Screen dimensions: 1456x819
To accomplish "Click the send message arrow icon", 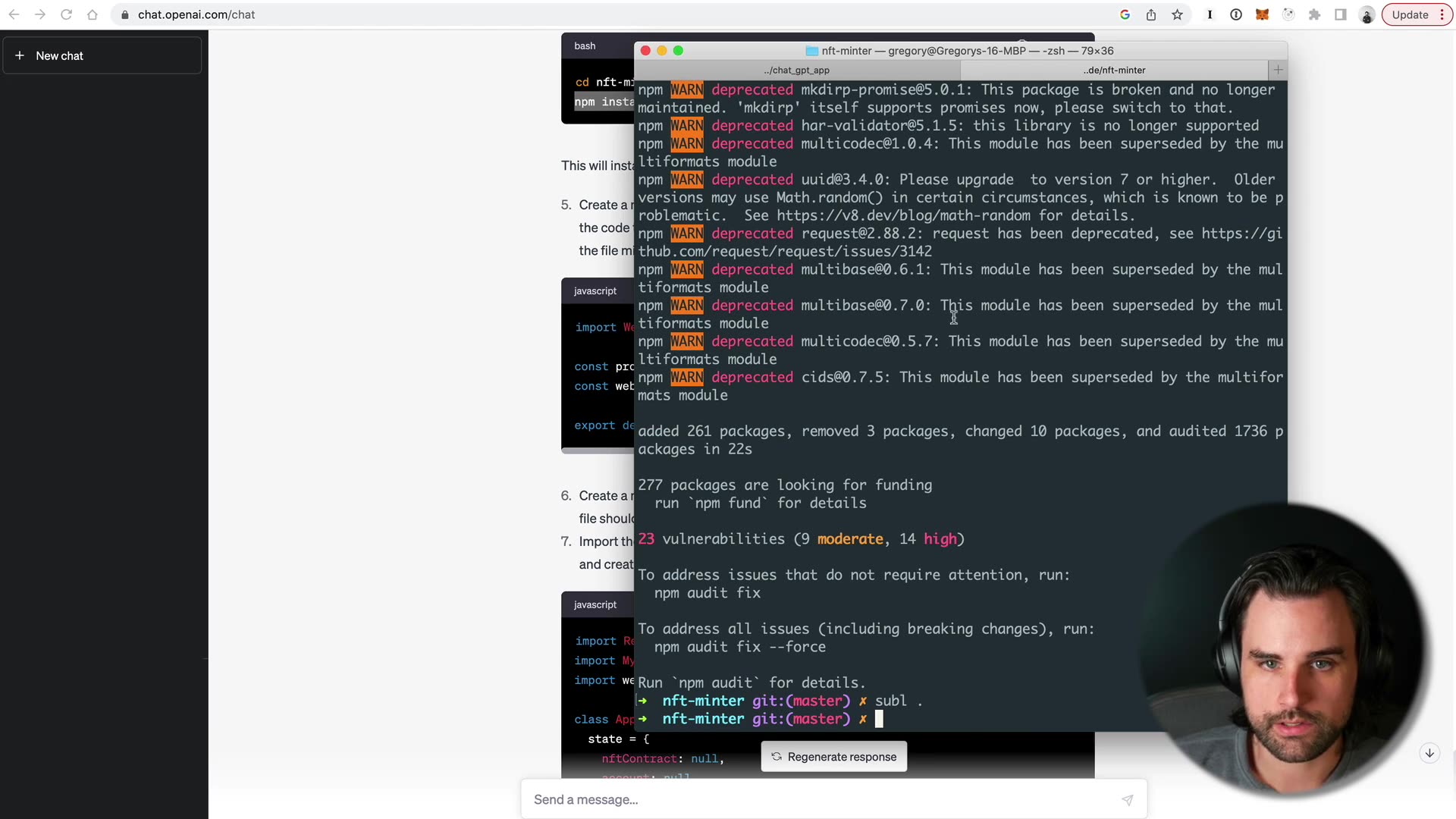I will click(1128, 800).
